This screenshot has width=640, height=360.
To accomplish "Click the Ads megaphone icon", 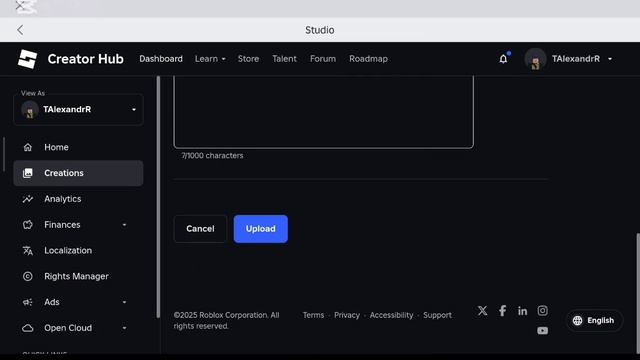I will tap(27, 302).
